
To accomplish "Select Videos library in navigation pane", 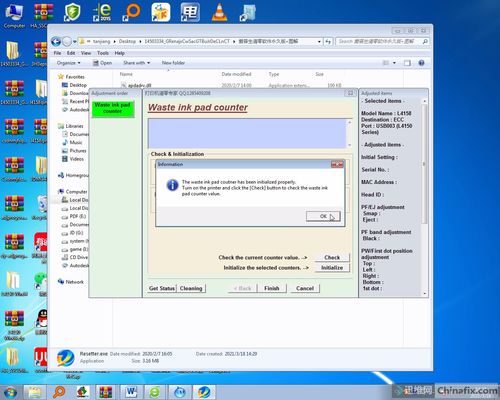I will pyautogui.click(x=76, y=159).
